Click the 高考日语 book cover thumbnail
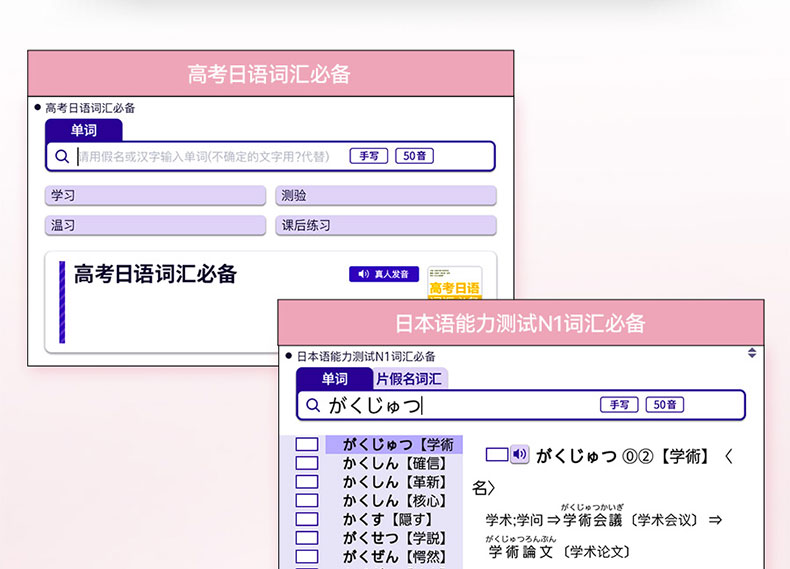The width and height of the screenshot is (790, 569). [x=454, y=281]
